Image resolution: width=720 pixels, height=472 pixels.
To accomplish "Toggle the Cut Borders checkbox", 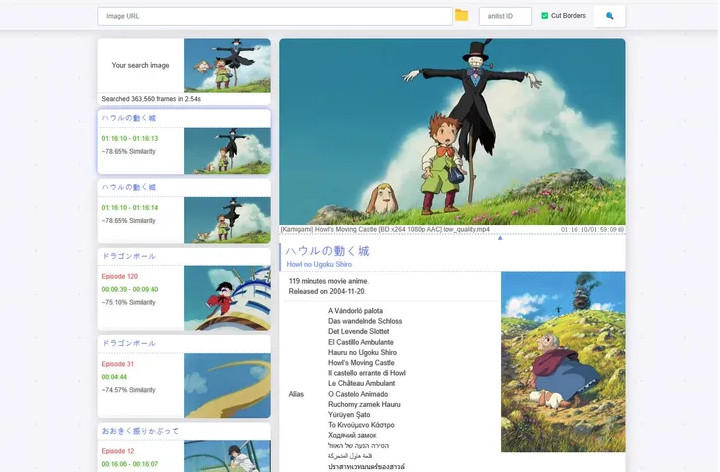I will click(x=545, y=16).
